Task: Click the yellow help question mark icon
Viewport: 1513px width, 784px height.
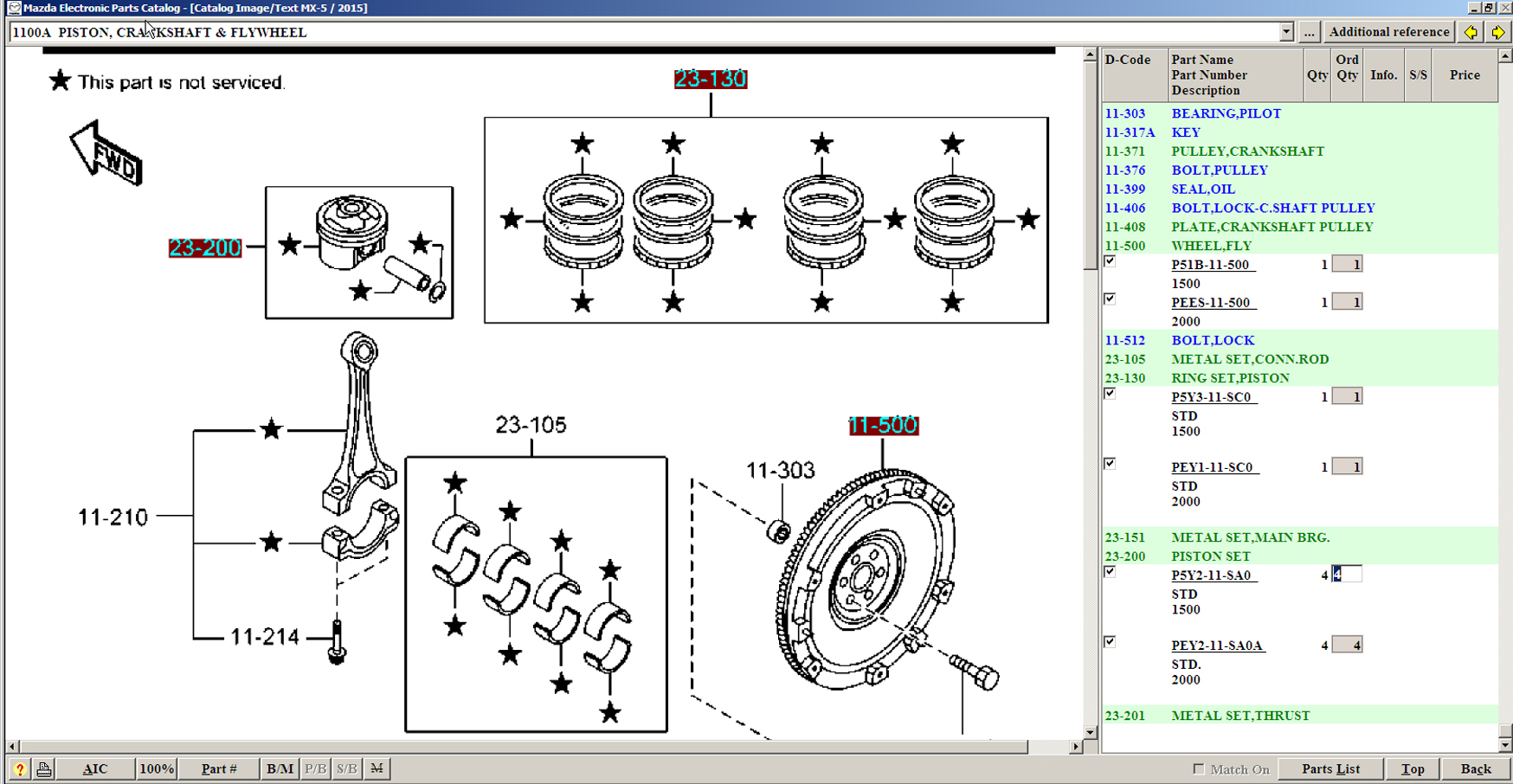Action: (x=19, y=768)
